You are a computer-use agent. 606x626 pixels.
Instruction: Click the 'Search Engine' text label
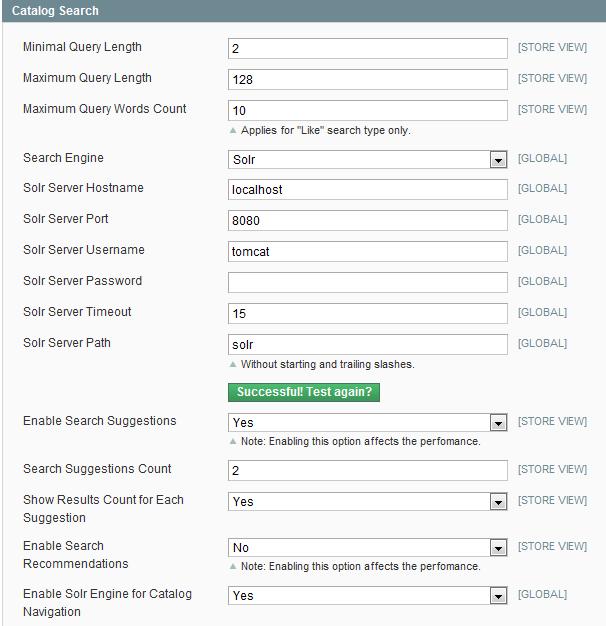[63, 158]
